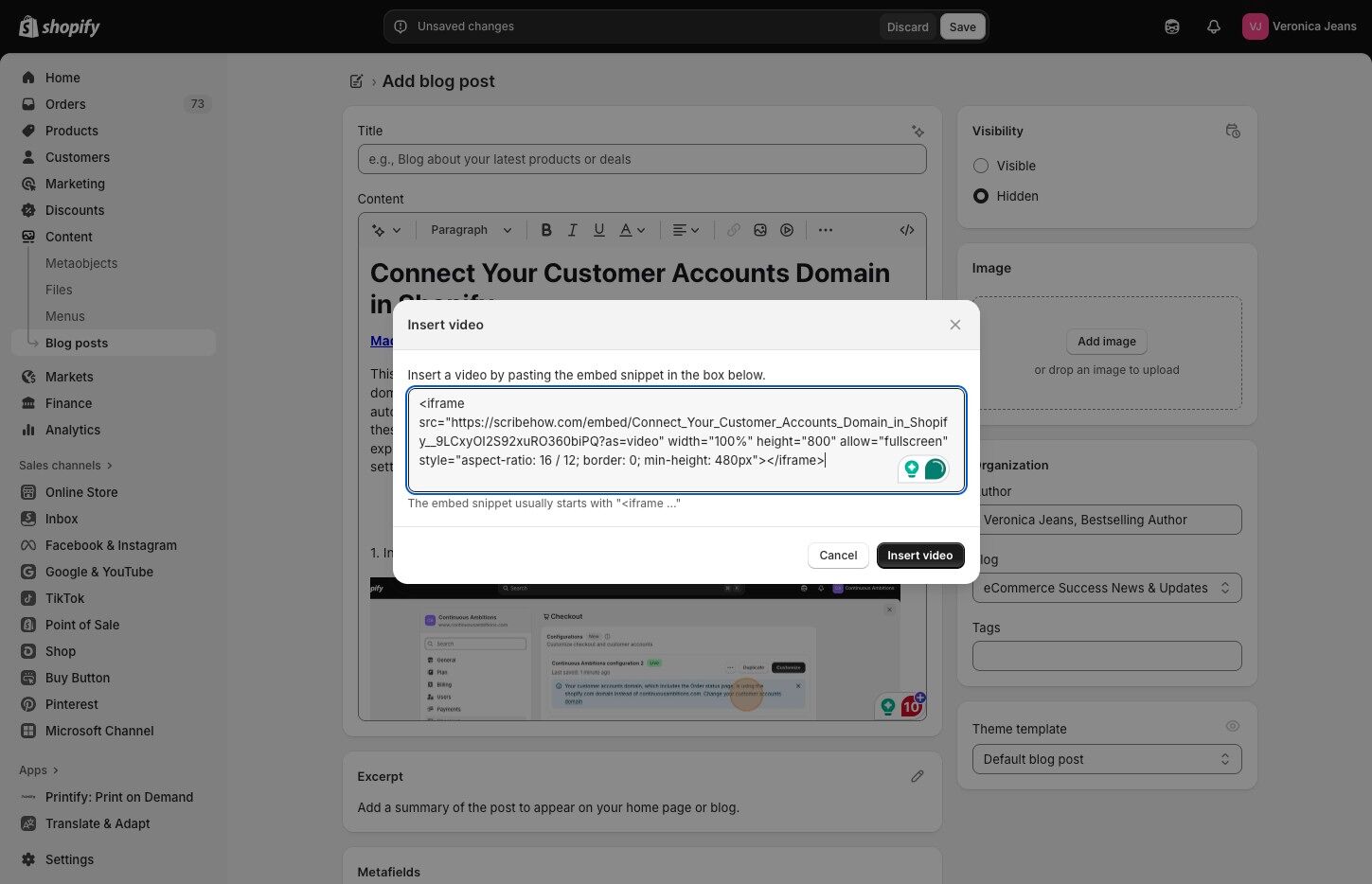
Task: Click the Orders icon in sidebar
Action: 28,104
